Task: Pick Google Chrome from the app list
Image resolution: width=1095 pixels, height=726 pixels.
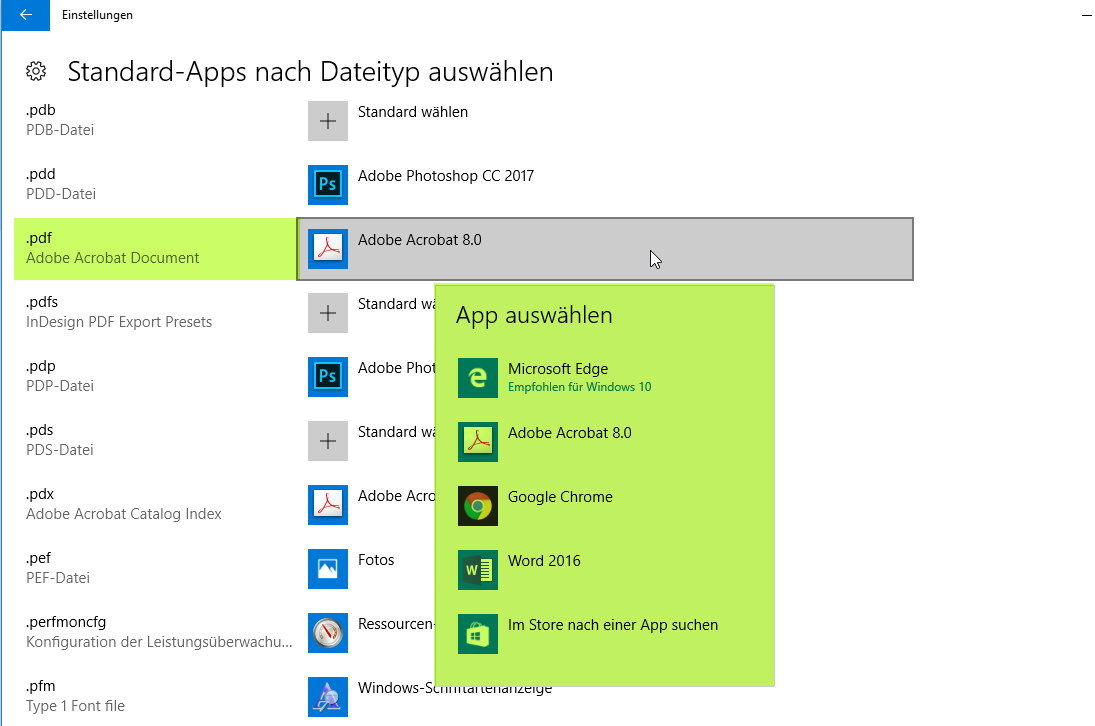Action: click(604, 506)
